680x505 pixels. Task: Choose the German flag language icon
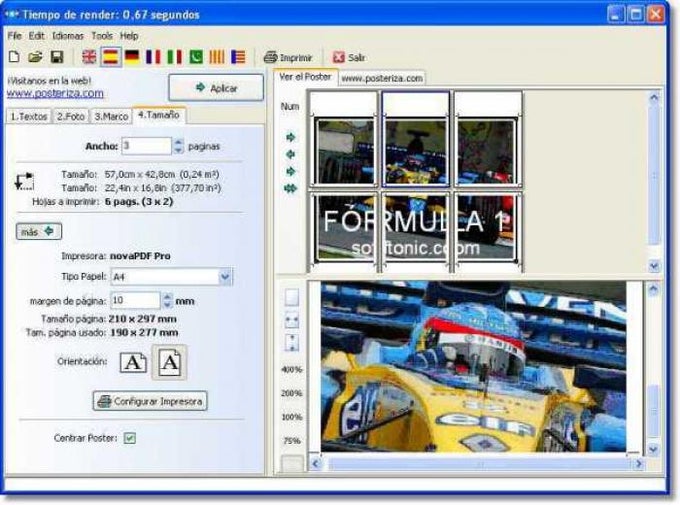pos(132,57)
